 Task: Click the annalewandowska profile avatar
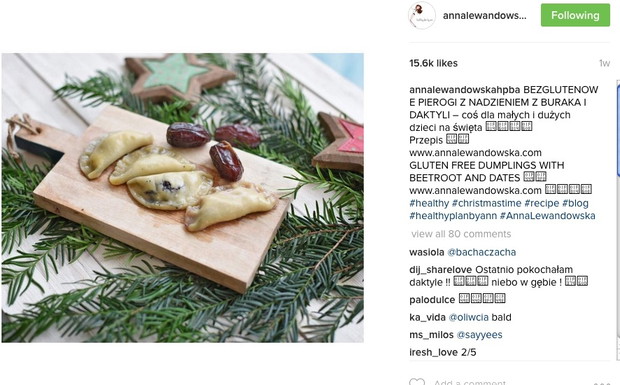(x=422, y=15)
